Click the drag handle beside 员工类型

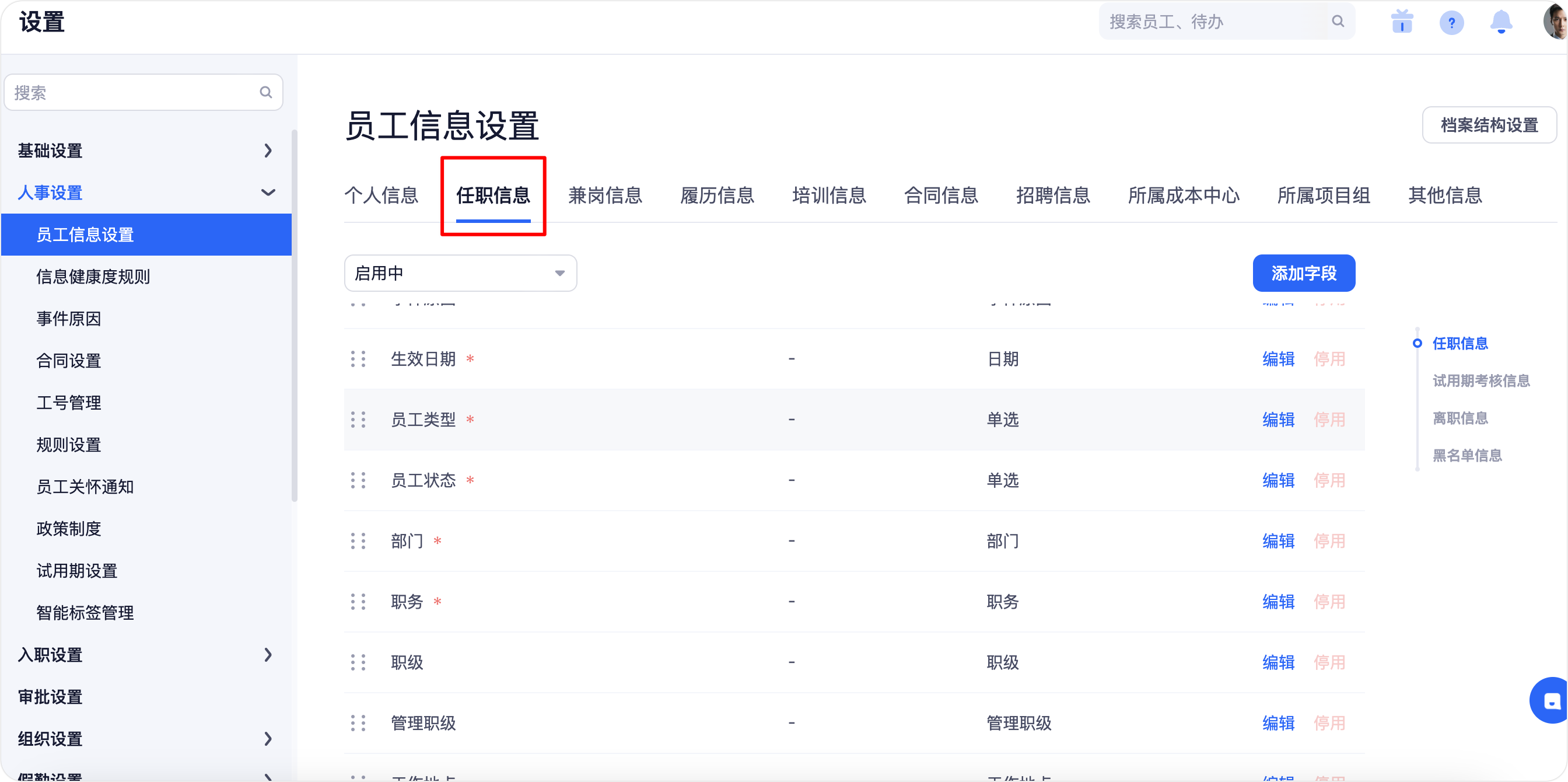coord(358,420)
